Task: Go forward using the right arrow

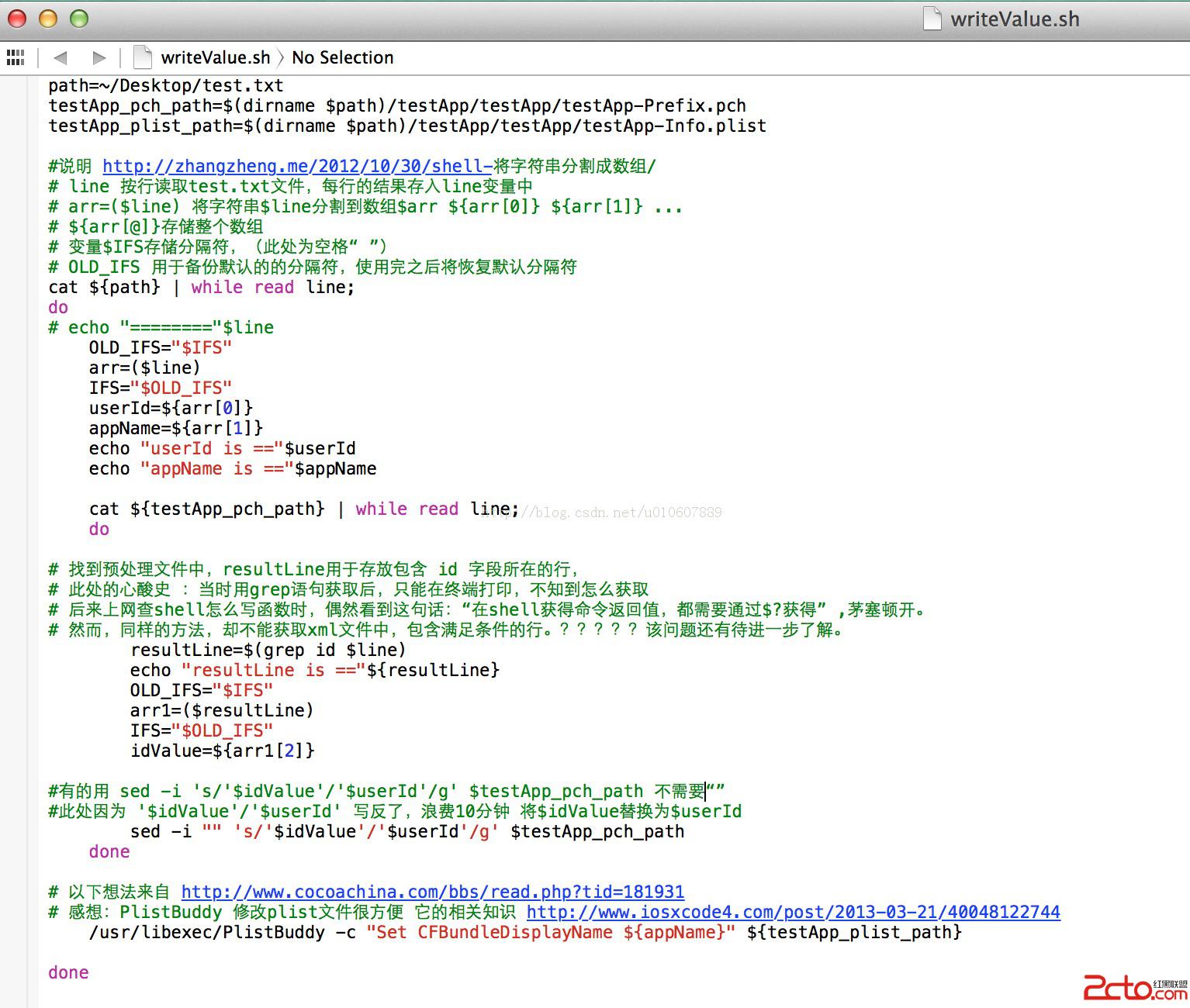Action: coord(99,57)
